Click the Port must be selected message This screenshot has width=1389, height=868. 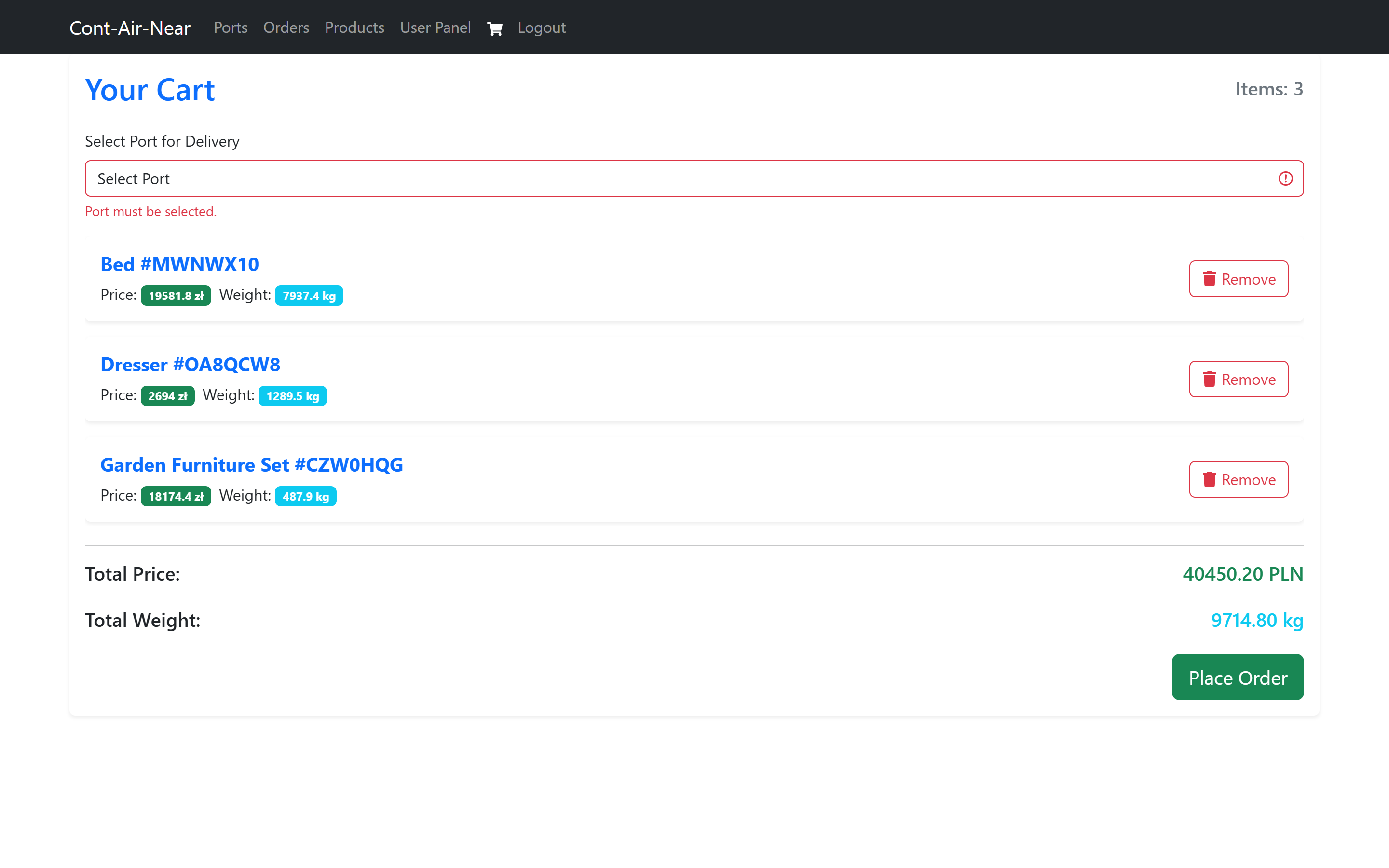pyautogui.click(x=150, y=211)
